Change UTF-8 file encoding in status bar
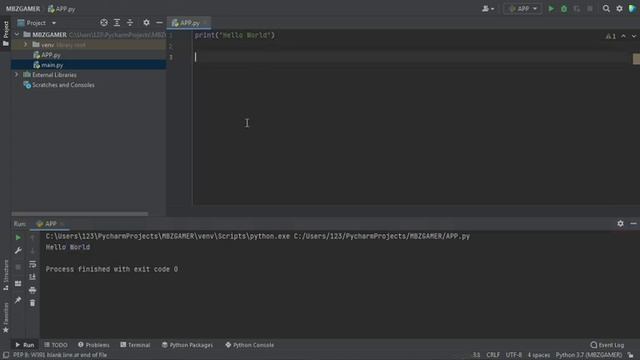The height and width of the screenshot is (360, 640). 513,355
